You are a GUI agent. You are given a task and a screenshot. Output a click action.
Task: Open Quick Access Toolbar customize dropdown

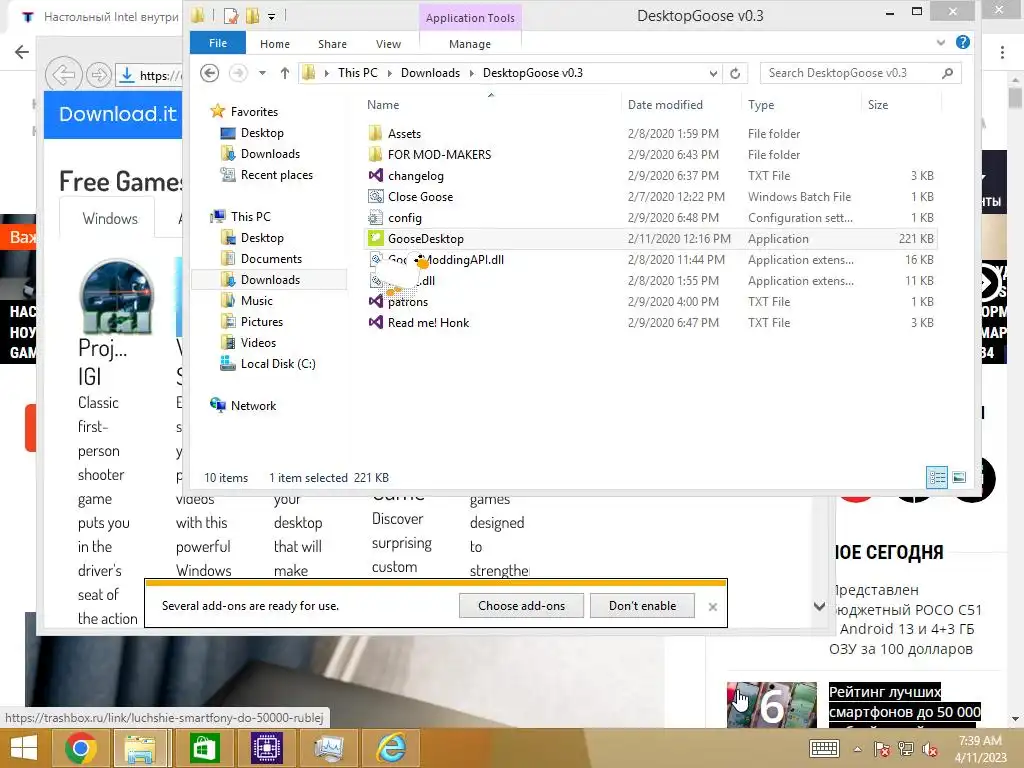point(271,16)
